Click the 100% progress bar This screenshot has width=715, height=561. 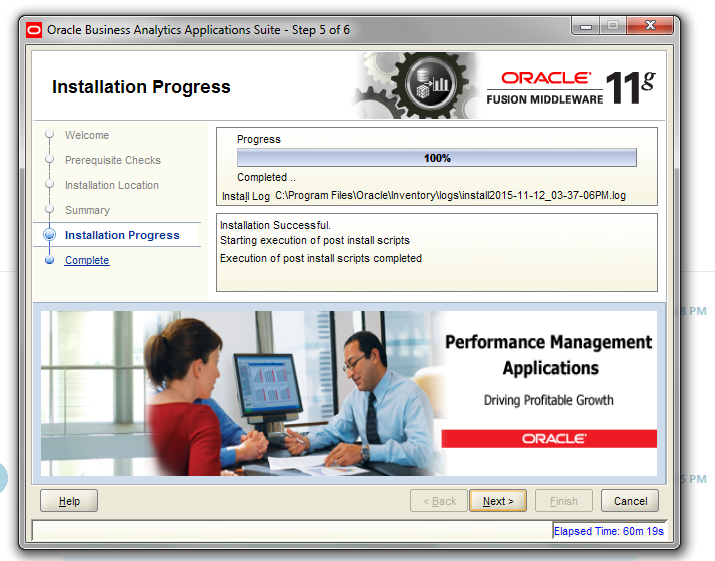point(437,158)
